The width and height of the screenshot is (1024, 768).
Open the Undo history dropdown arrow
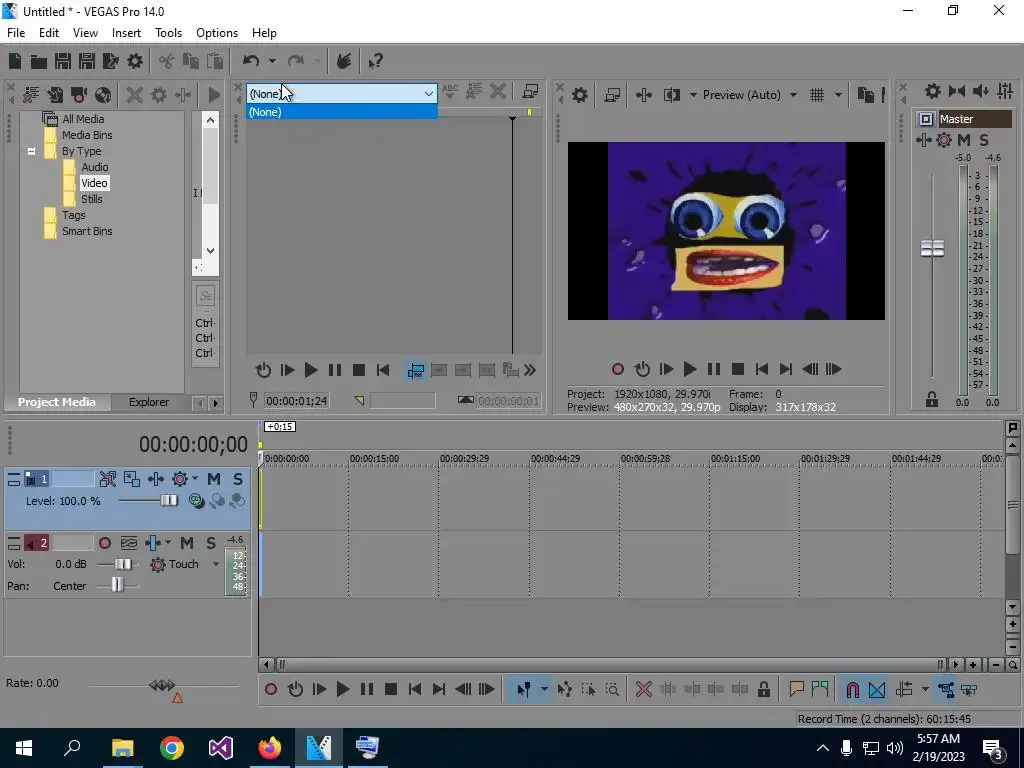pyautogui.click(x=272, y=61)
